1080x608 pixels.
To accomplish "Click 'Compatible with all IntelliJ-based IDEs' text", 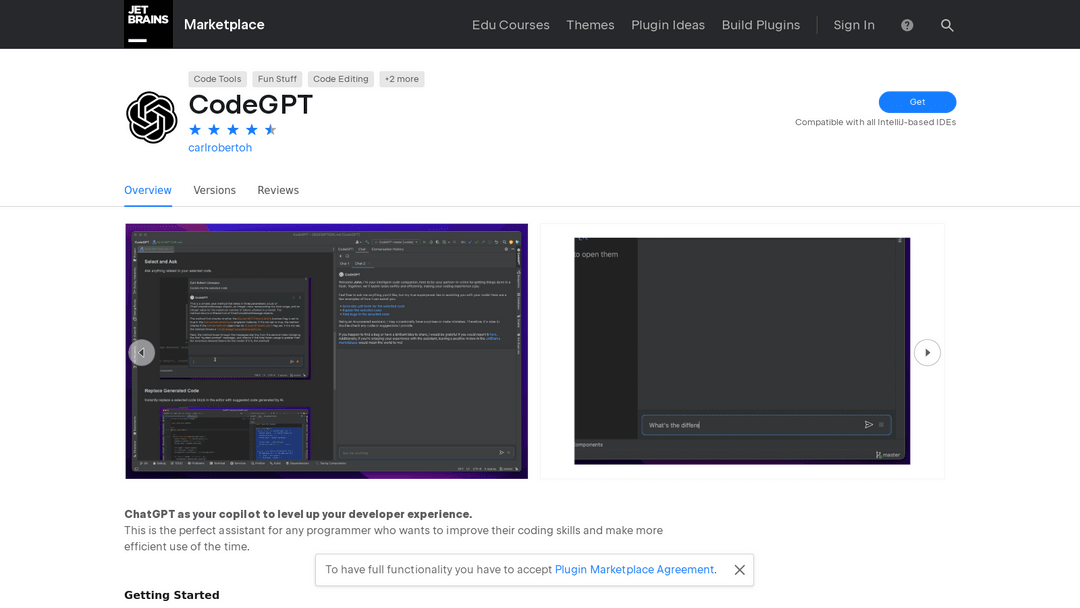I will click(x=875, y=122).
